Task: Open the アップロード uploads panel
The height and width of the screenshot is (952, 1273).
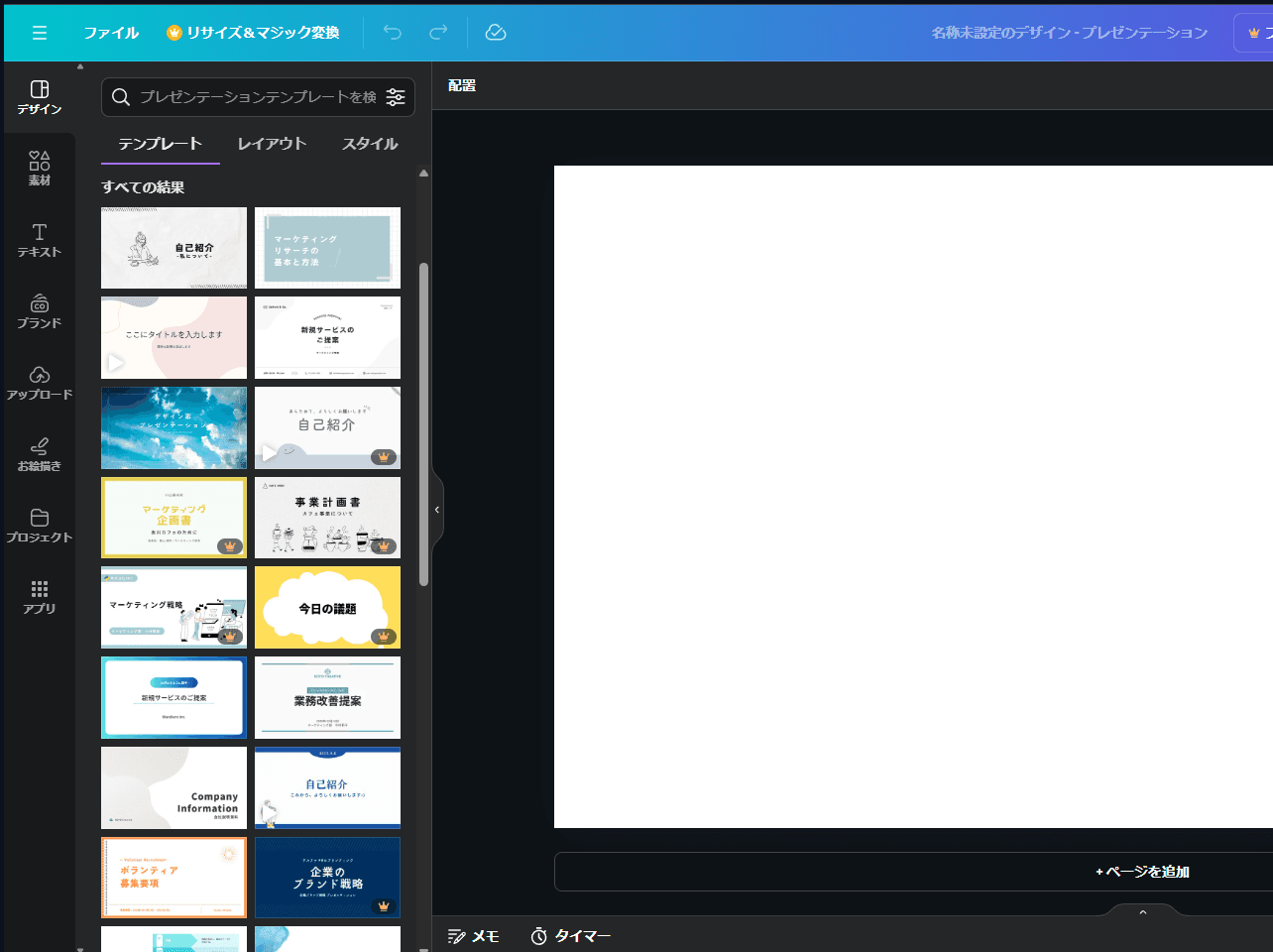Action: (x=40, y=382)
